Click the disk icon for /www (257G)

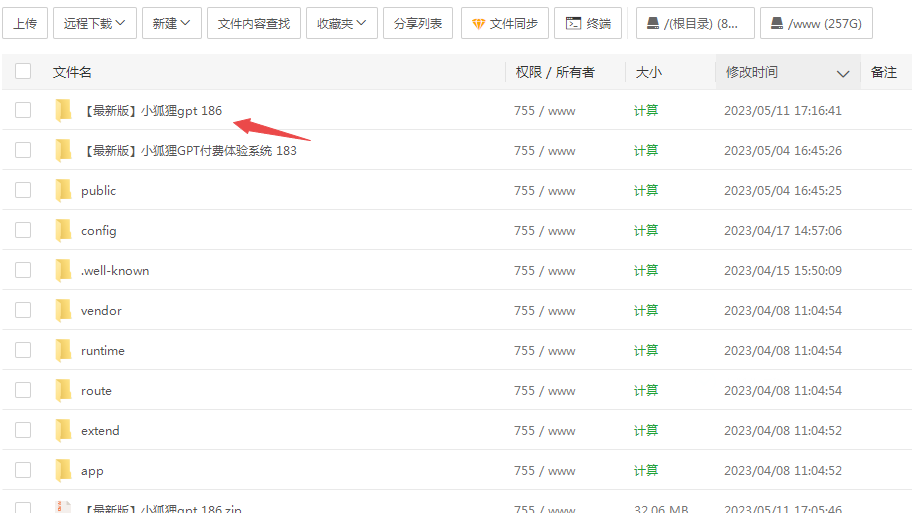coord(777,23)
